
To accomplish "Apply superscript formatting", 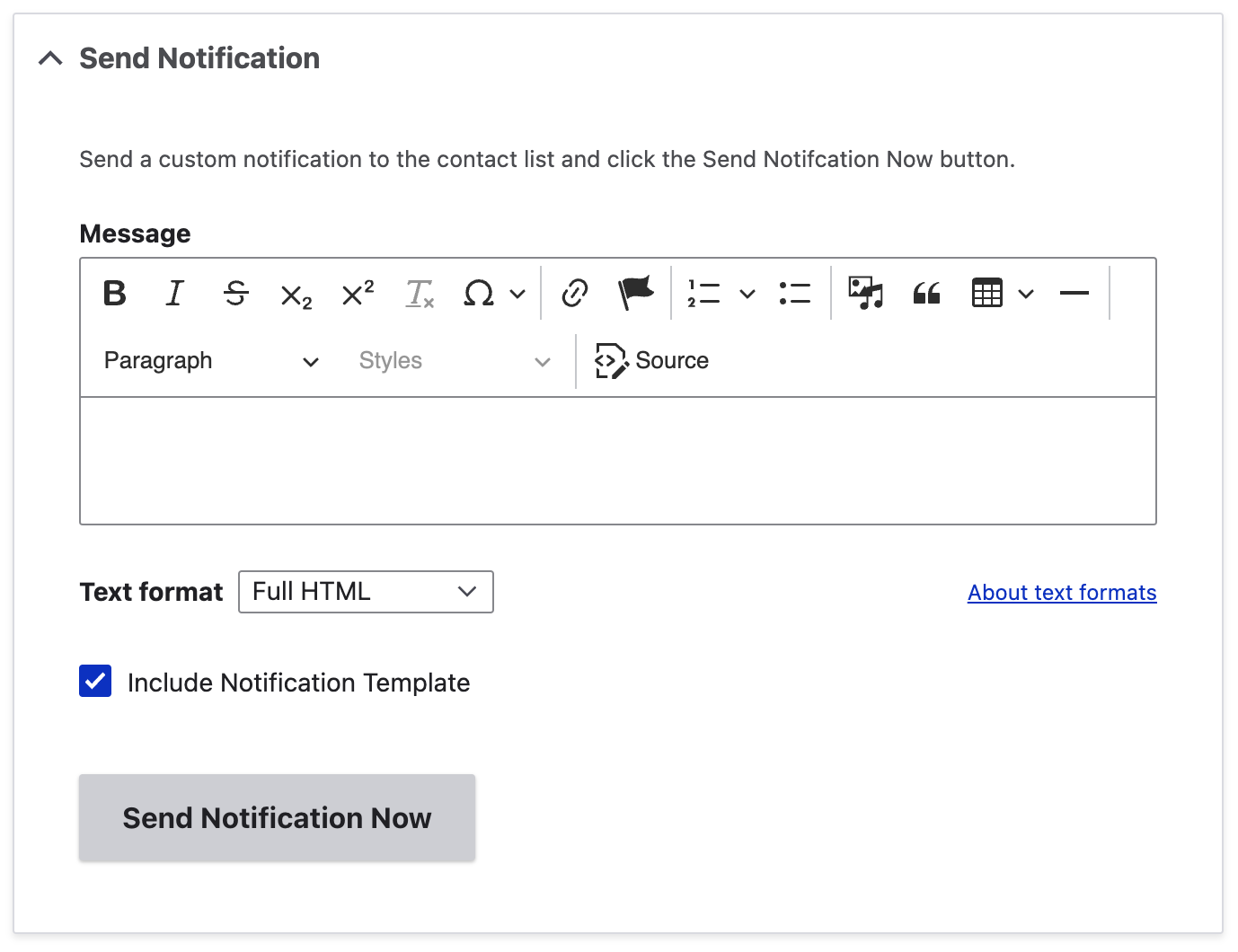I will (x=358, y=294).
